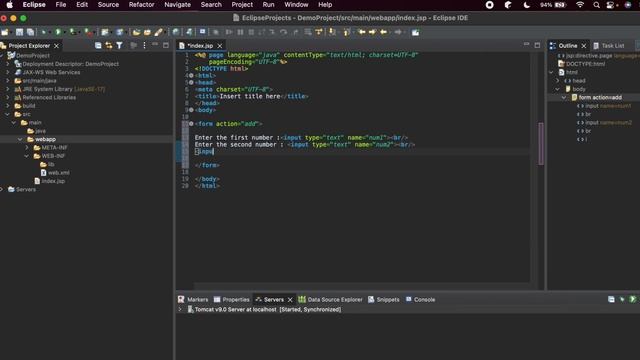Expand the build folder
Viewport: 640px width, 360px height.
(x=8, y=106)
